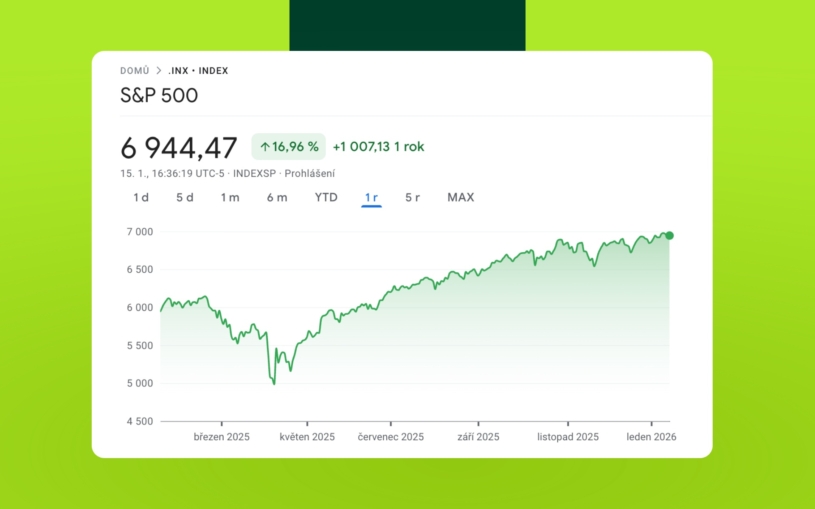Click the 16,96 % change badge
The height and width of the screenshot is (509, 815).
click(x=289, y=147)
